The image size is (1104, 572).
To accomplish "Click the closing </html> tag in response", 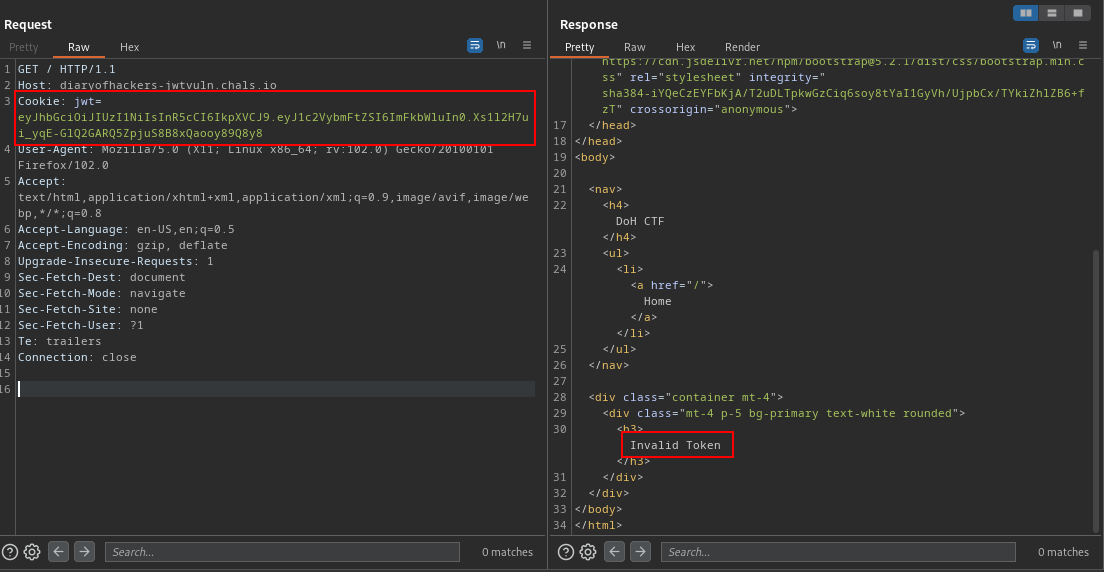I will click(598, 525).
